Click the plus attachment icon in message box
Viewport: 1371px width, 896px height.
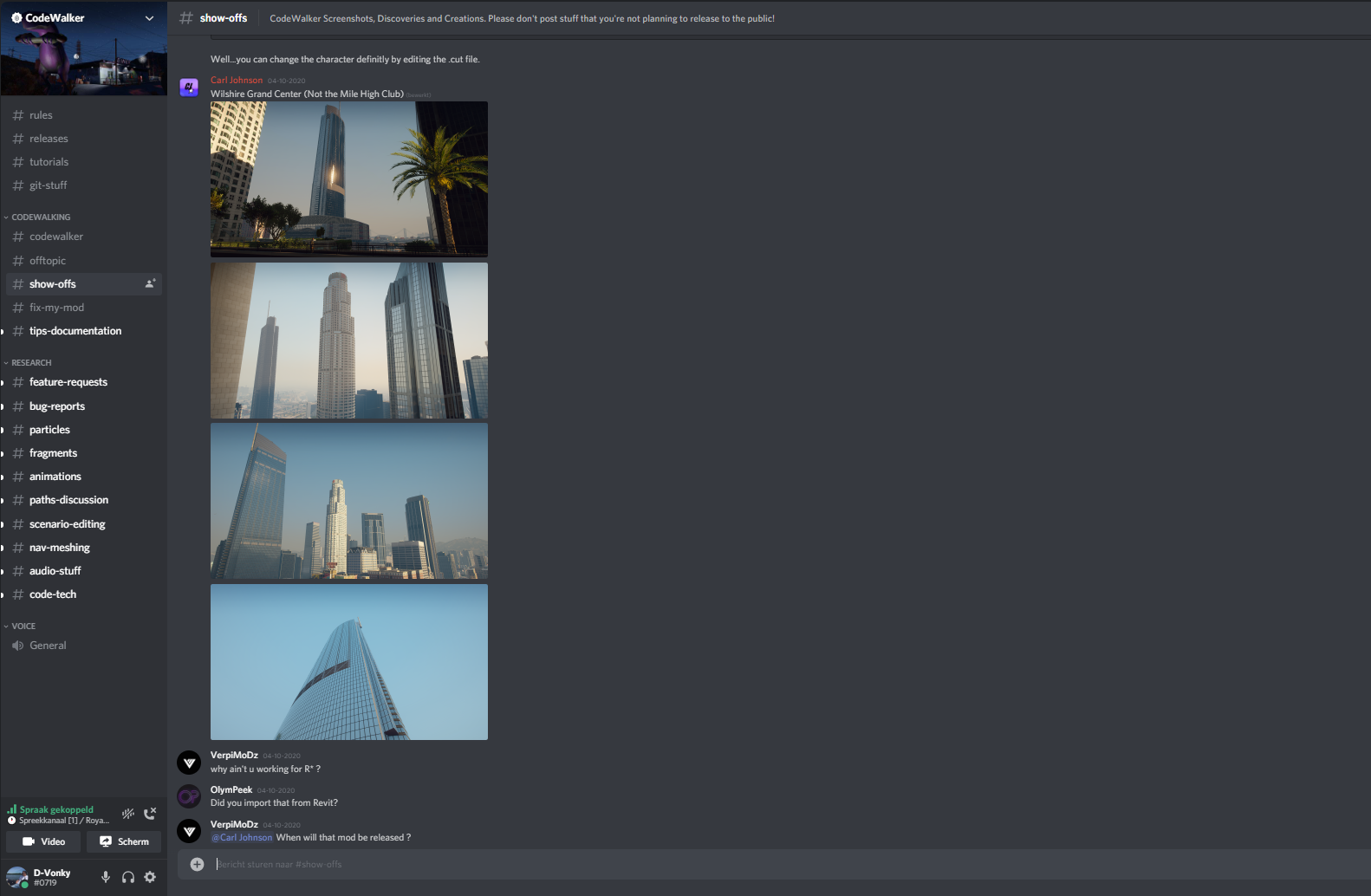(197, 864)
